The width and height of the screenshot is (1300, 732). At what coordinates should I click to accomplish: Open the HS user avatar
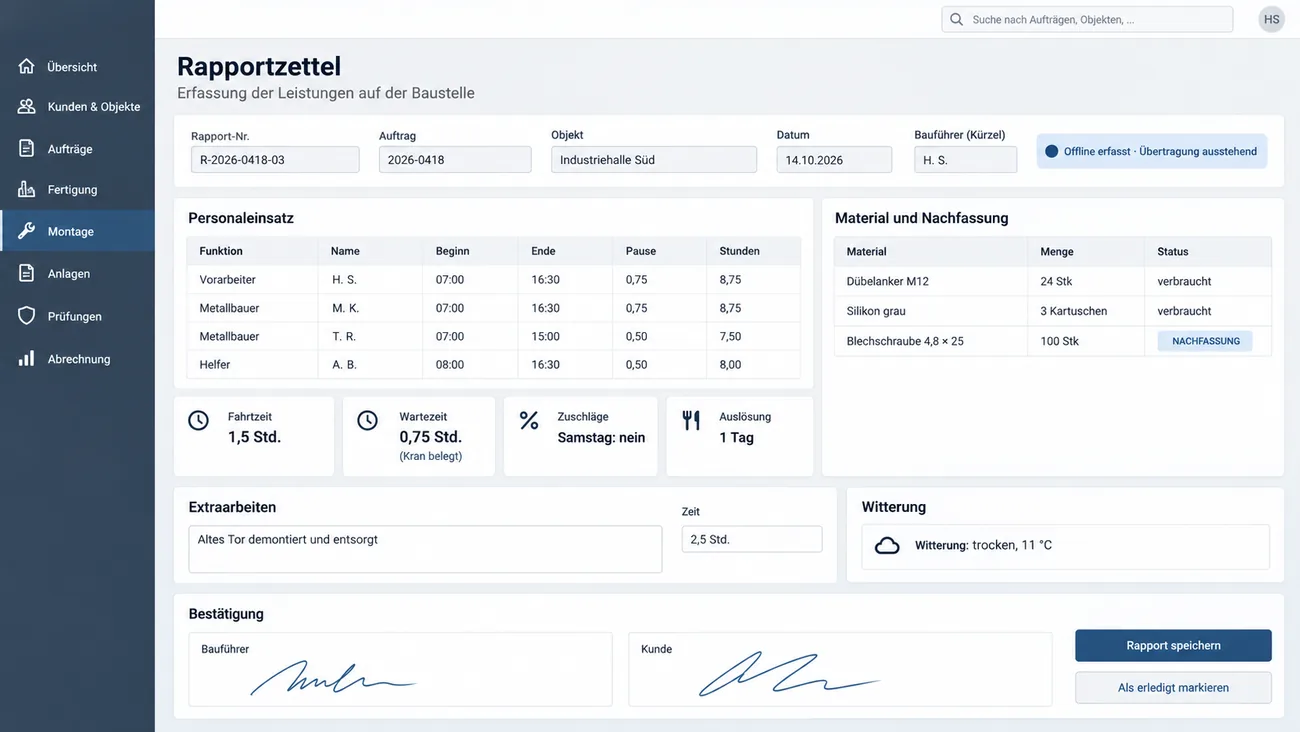pos(1271,19)
